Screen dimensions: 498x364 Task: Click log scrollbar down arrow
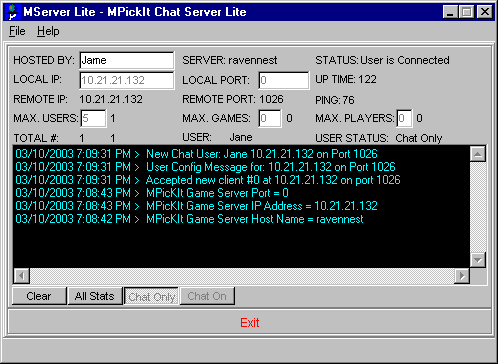coord(478,260)
